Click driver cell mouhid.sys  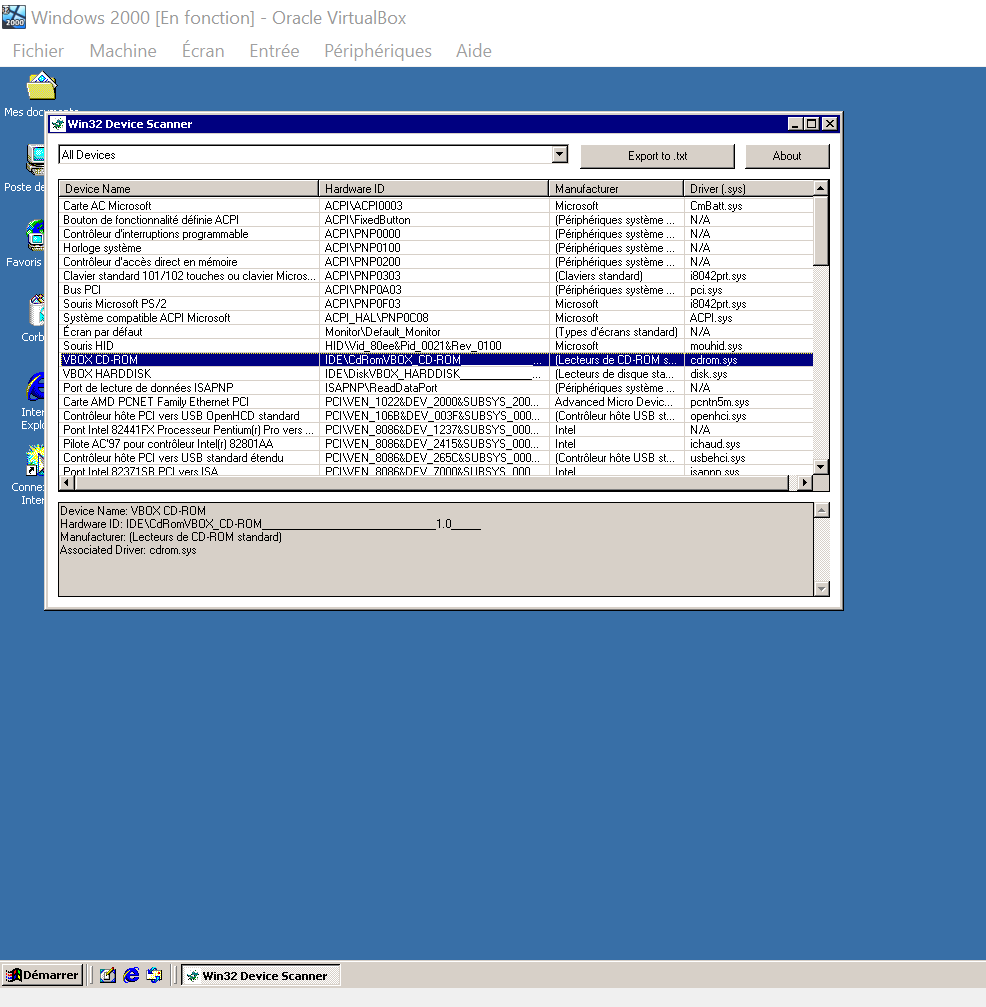pos(716,346)
